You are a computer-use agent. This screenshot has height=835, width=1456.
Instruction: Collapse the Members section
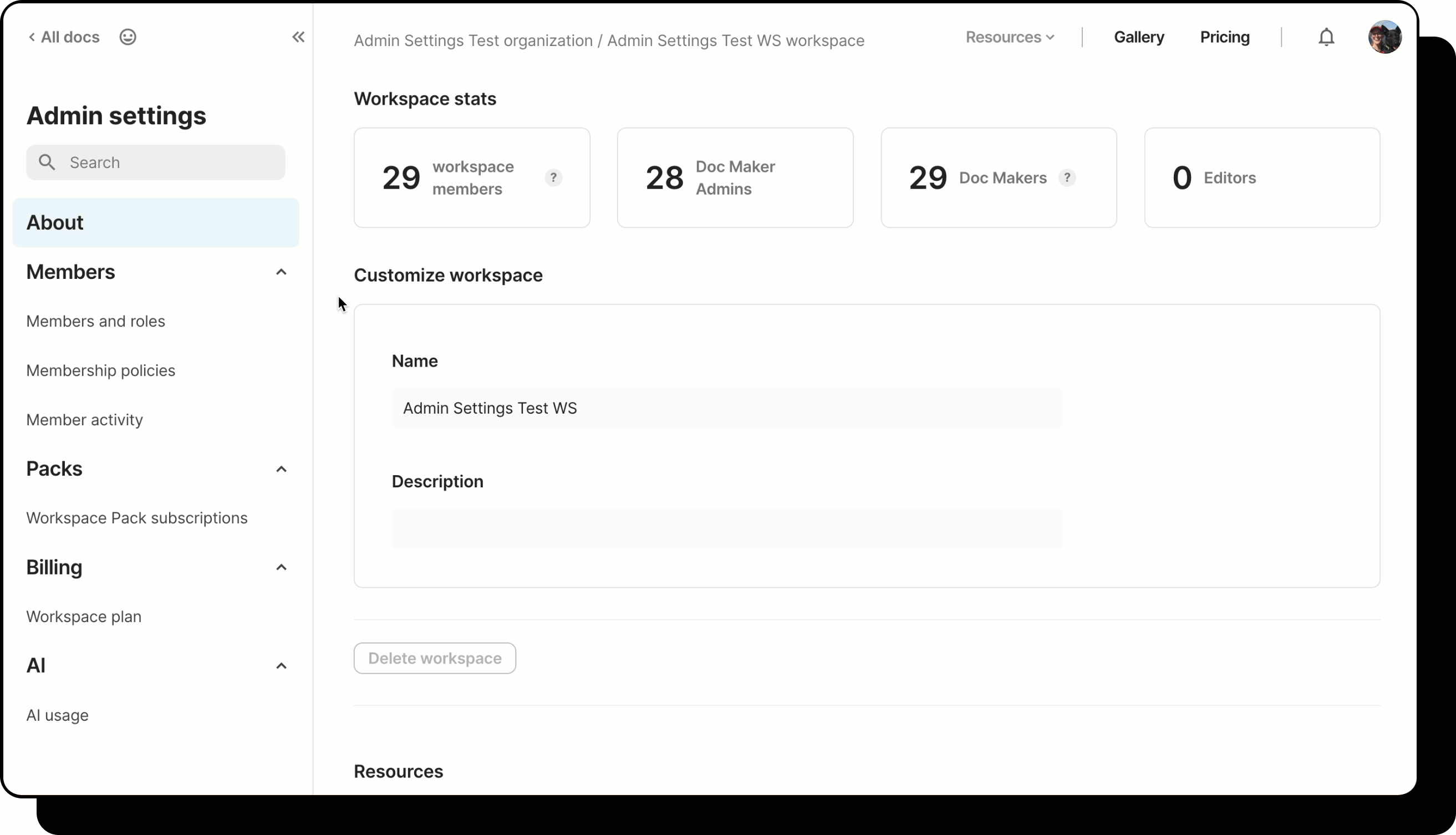point(281,272)
